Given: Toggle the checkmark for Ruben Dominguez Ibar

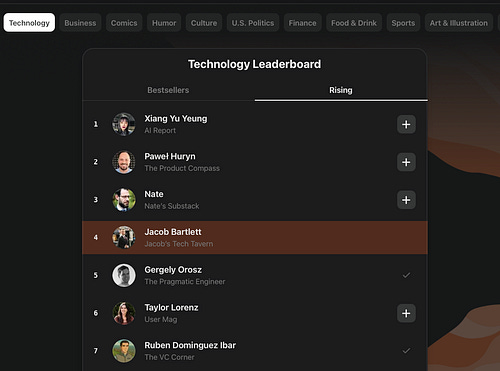Looking at the screenshot, I should point(406,351).
